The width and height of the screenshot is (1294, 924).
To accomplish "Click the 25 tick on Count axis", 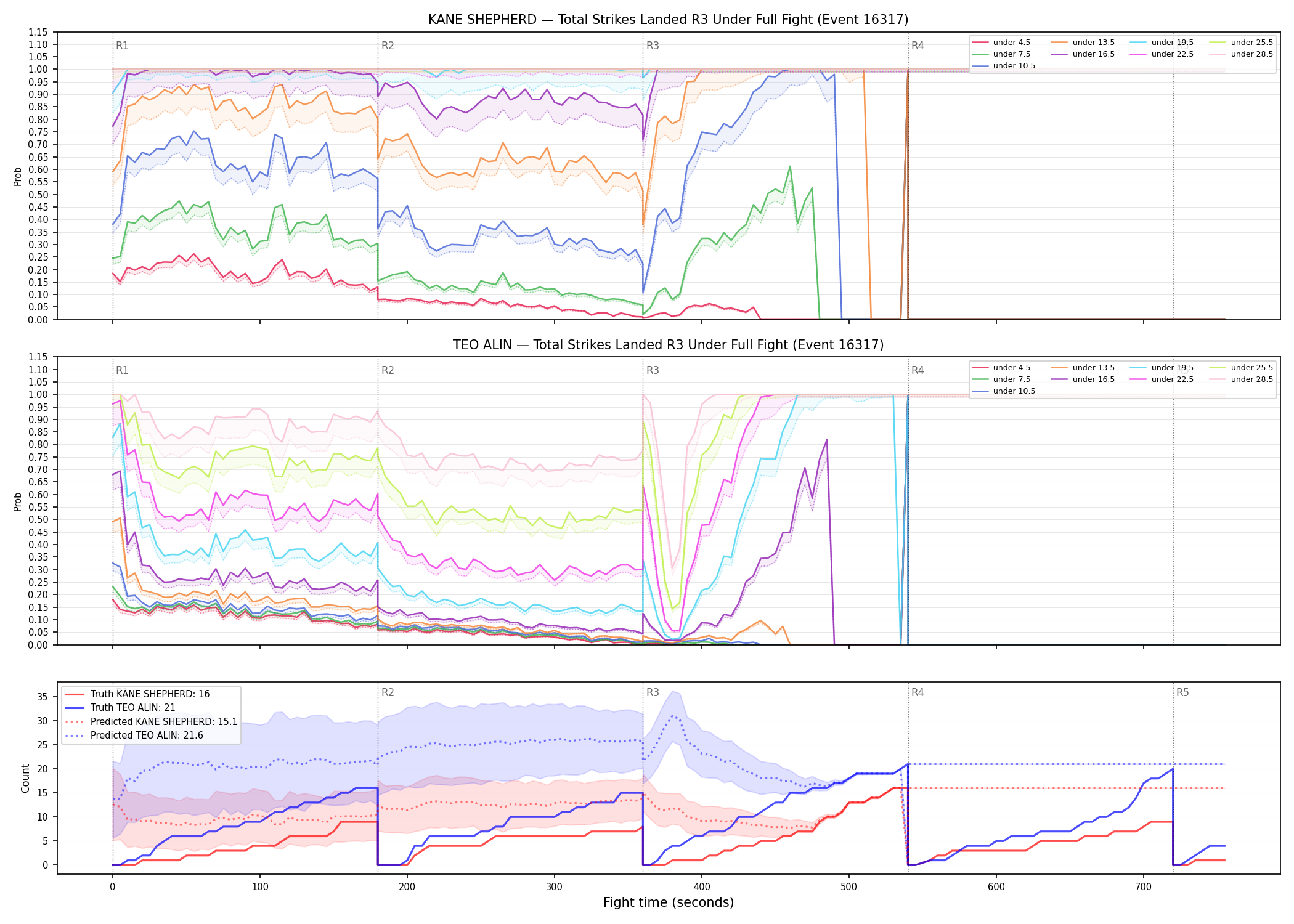I will point(43,745).
